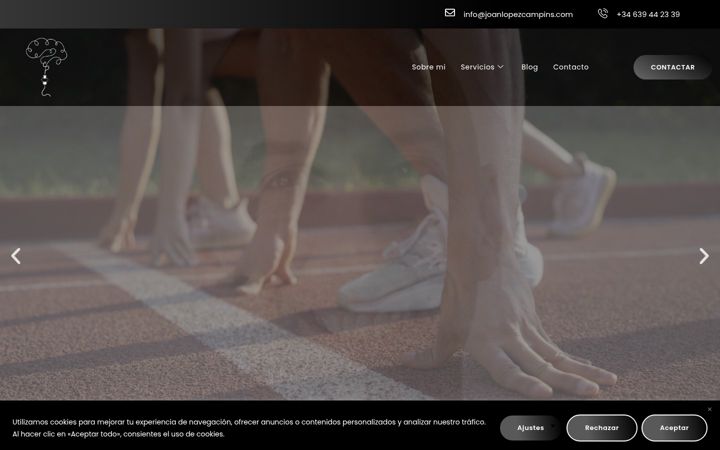Click phone number +34 639 44 23 39
The height and width of the screenshot is (450, 720).
tap(648, 14)
